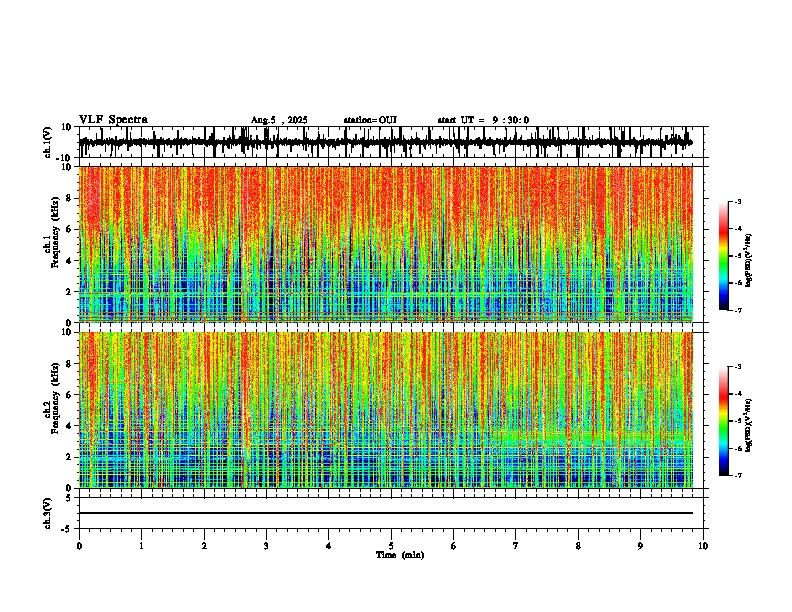Image resolution: width=792 pixels, height=612 pixels.
Task: Click the ch.2 color scale bar
Action: [x=723, y=421]
